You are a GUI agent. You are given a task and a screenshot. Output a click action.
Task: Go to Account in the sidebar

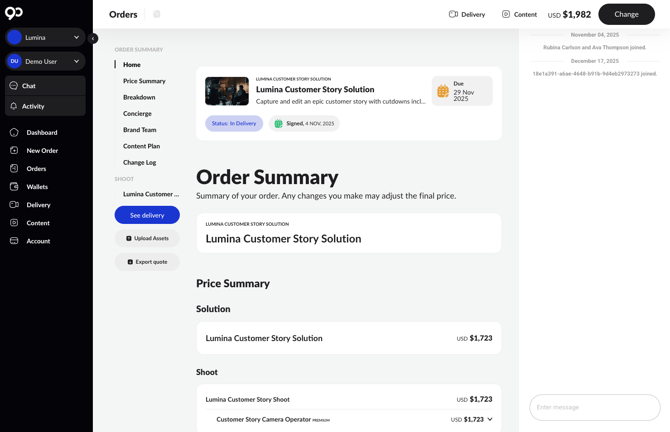point(38,241)
